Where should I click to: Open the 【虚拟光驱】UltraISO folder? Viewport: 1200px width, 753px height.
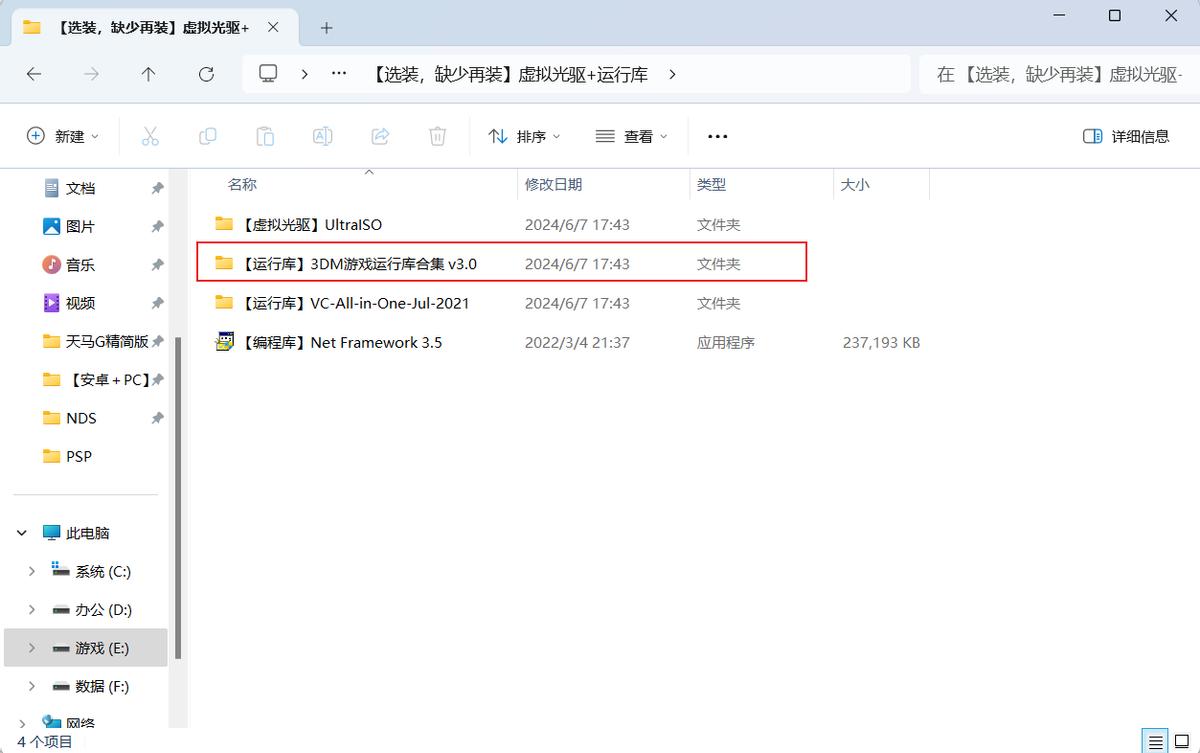click(x=310, y=225)
